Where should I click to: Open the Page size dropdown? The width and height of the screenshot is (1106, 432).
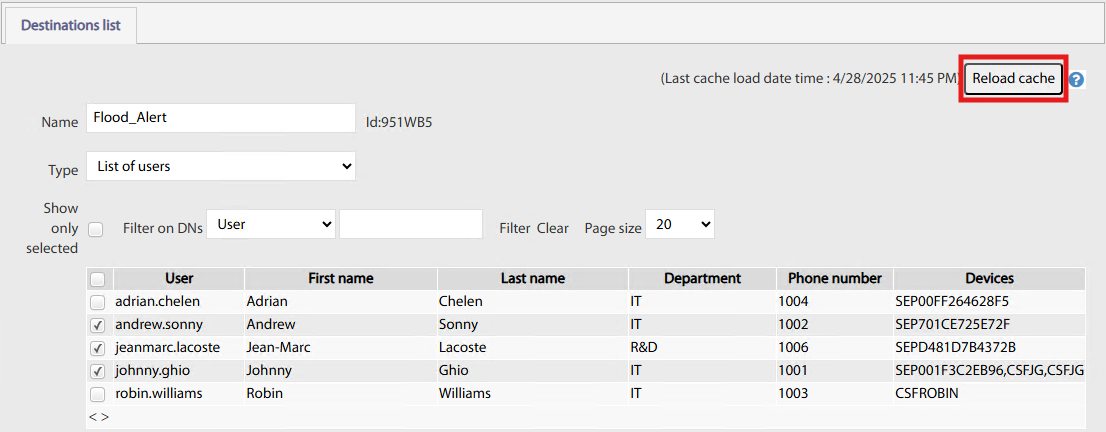[x=679, y=225]
